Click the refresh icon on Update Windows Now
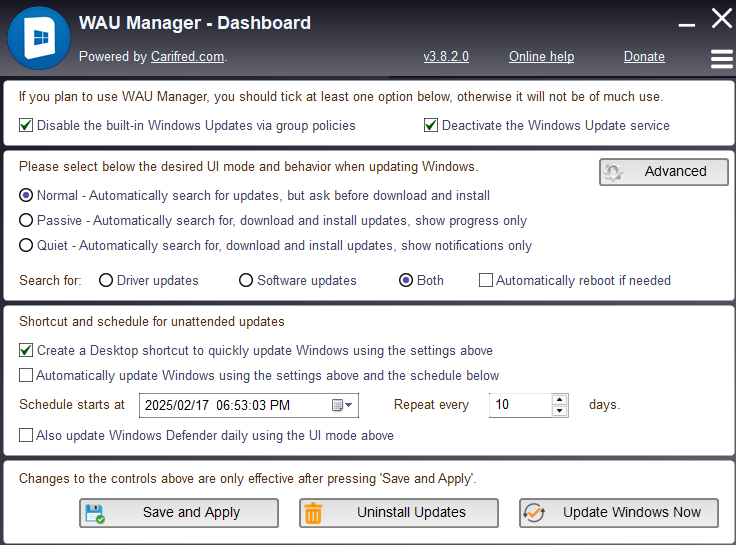This screenshot has height=545, width=736. point(534,513)
